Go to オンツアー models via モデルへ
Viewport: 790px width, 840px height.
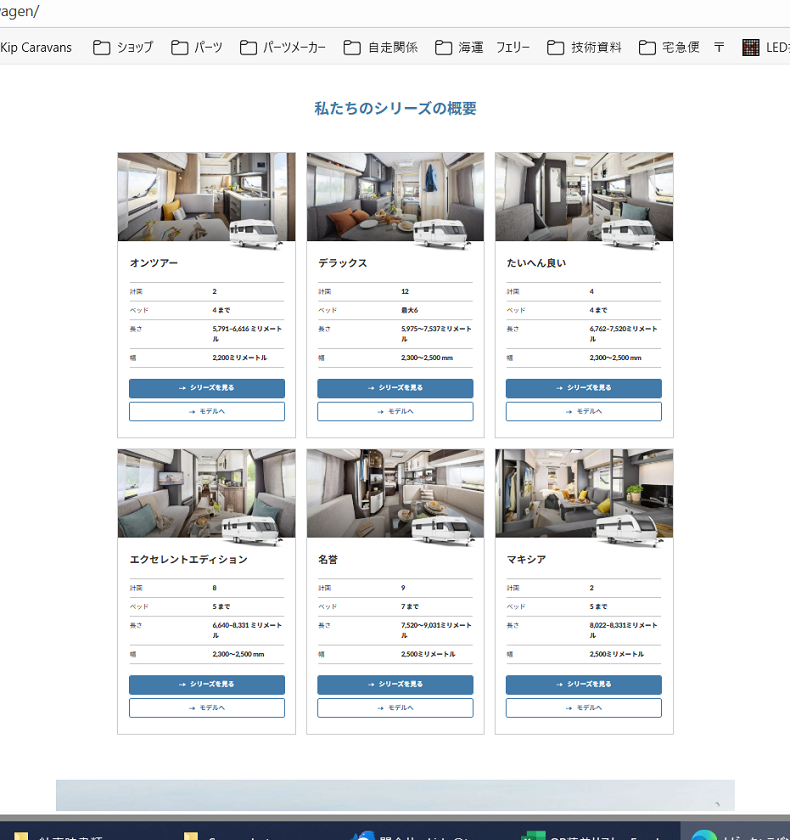(x=207, y=411)
